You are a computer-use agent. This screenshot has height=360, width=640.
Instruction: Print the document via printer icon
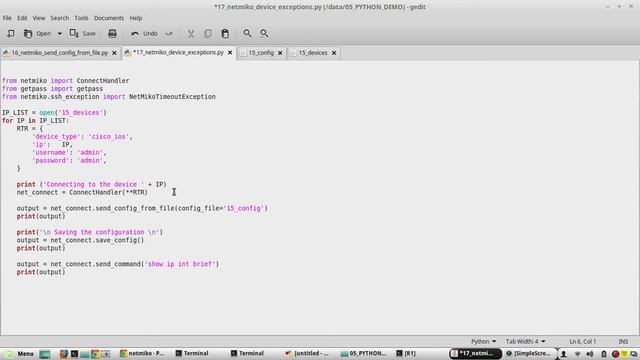(112, 33)
